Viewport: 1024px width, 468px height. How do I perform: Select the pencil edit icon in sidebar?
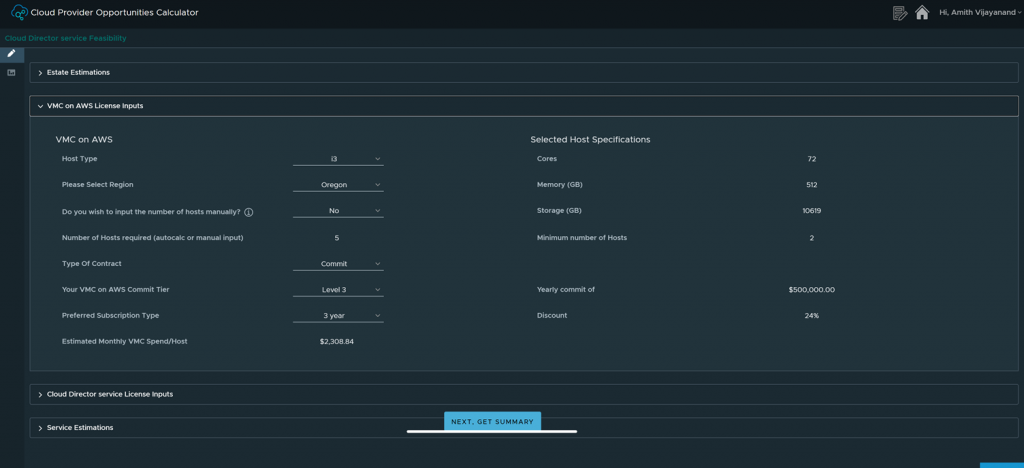12,54
